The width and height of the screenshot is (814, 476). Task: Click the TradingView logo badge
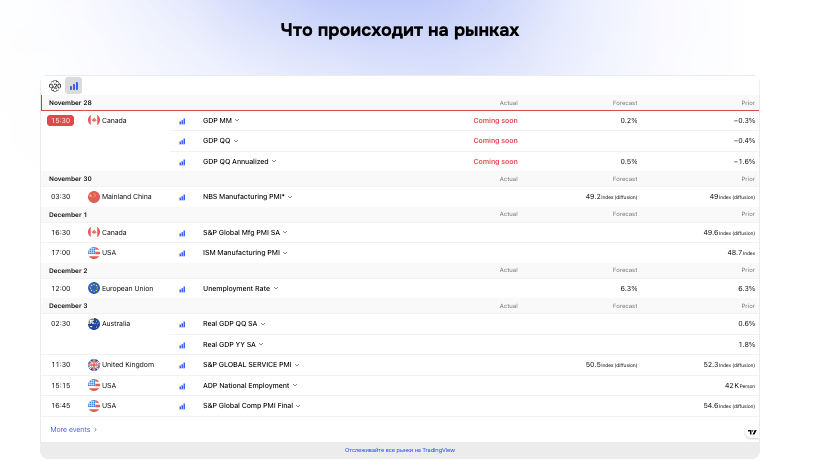[752, 432]
